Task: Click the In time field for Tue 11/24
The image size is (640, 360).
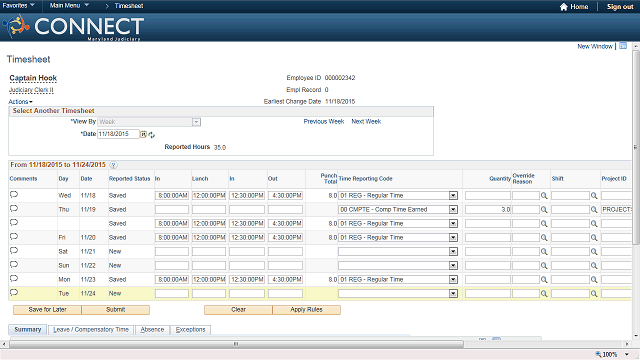Action: [x=172, y=293]
